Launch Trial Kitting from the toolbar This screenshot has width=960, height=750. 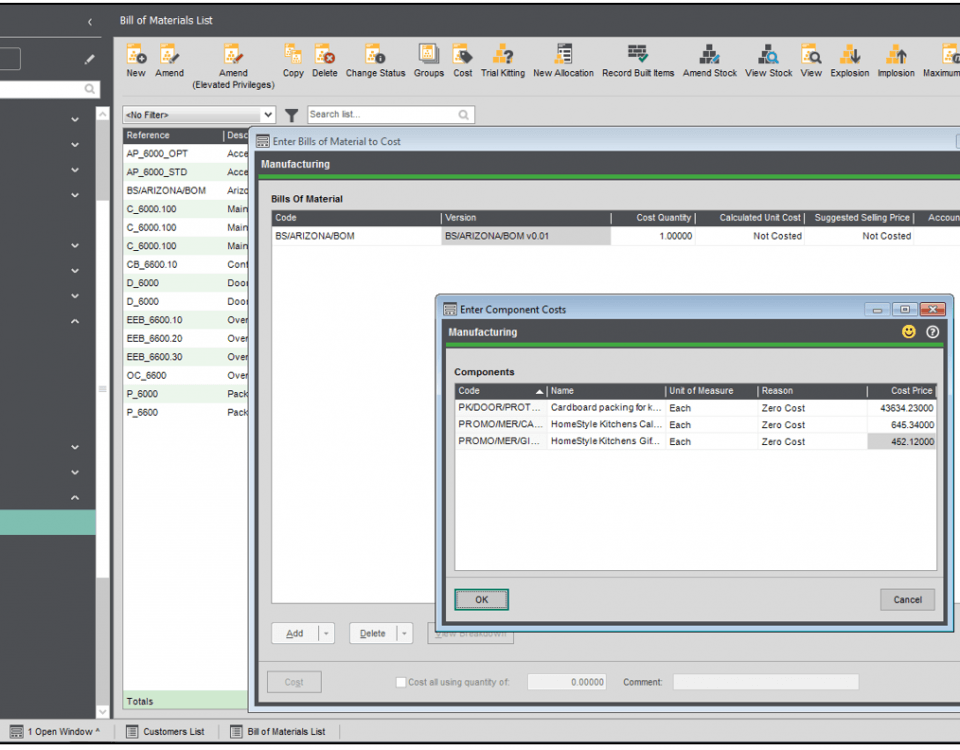coord(503,61)
